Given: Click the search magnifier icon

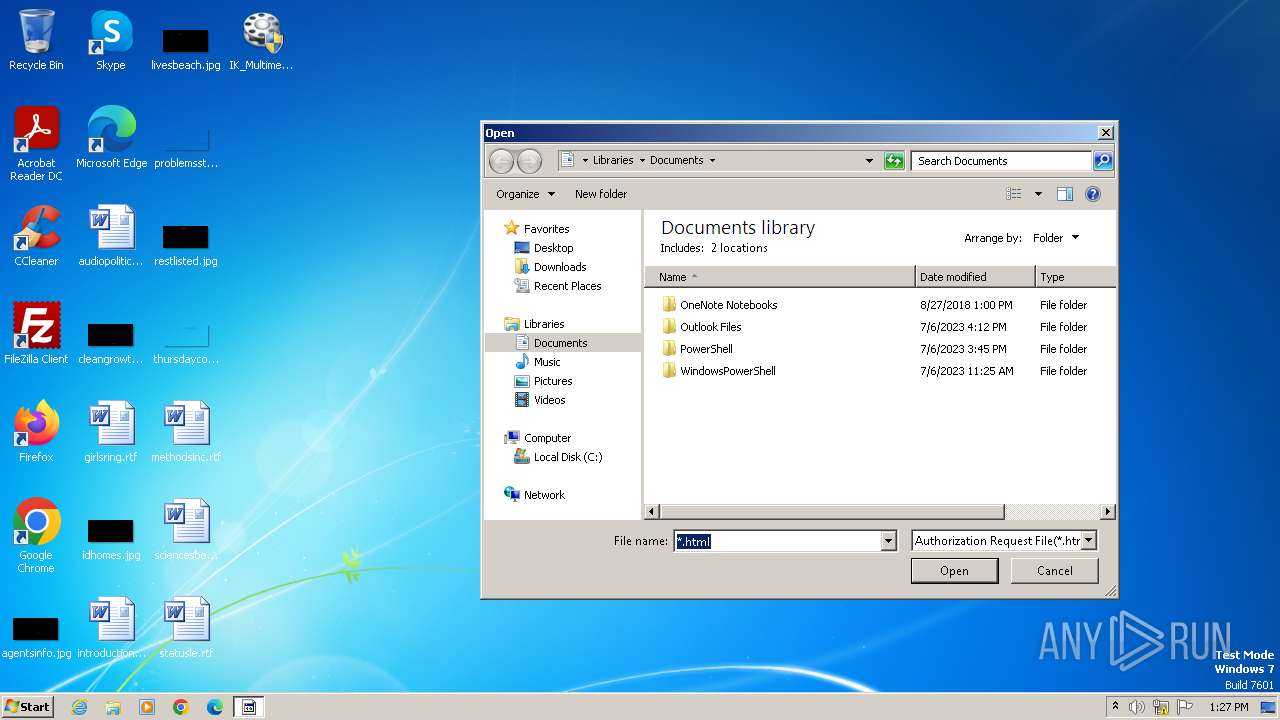Looking at the screenshot, I should (1102, 161).
